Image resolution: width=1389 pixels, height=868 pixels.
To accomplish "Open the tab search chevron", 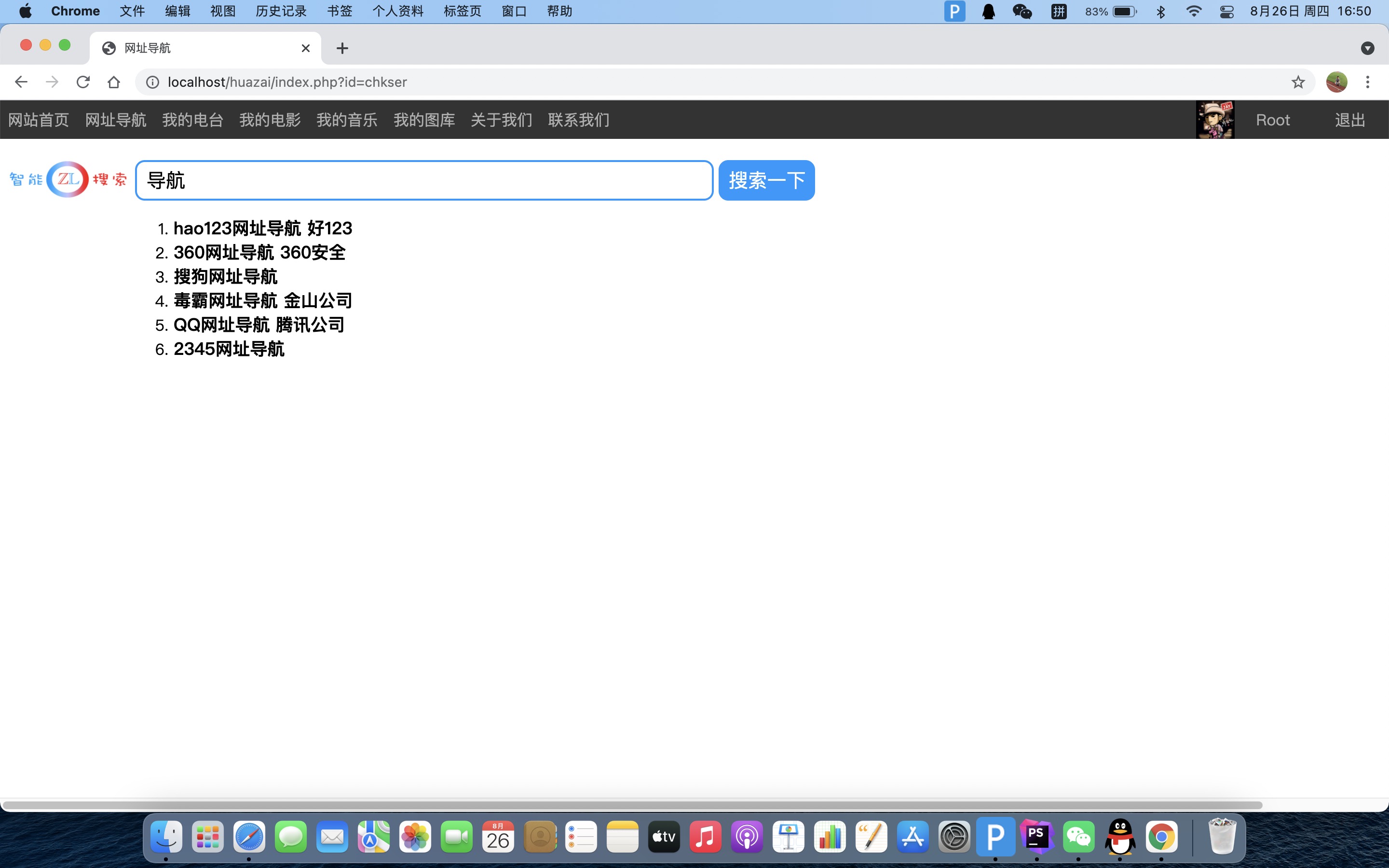I will click(1368, 48).
